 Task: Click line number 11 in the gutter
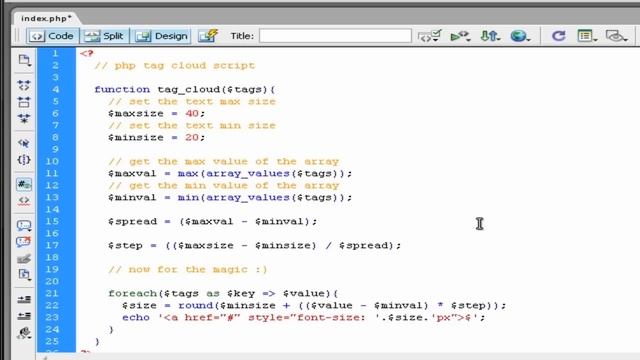coord(52,173)
